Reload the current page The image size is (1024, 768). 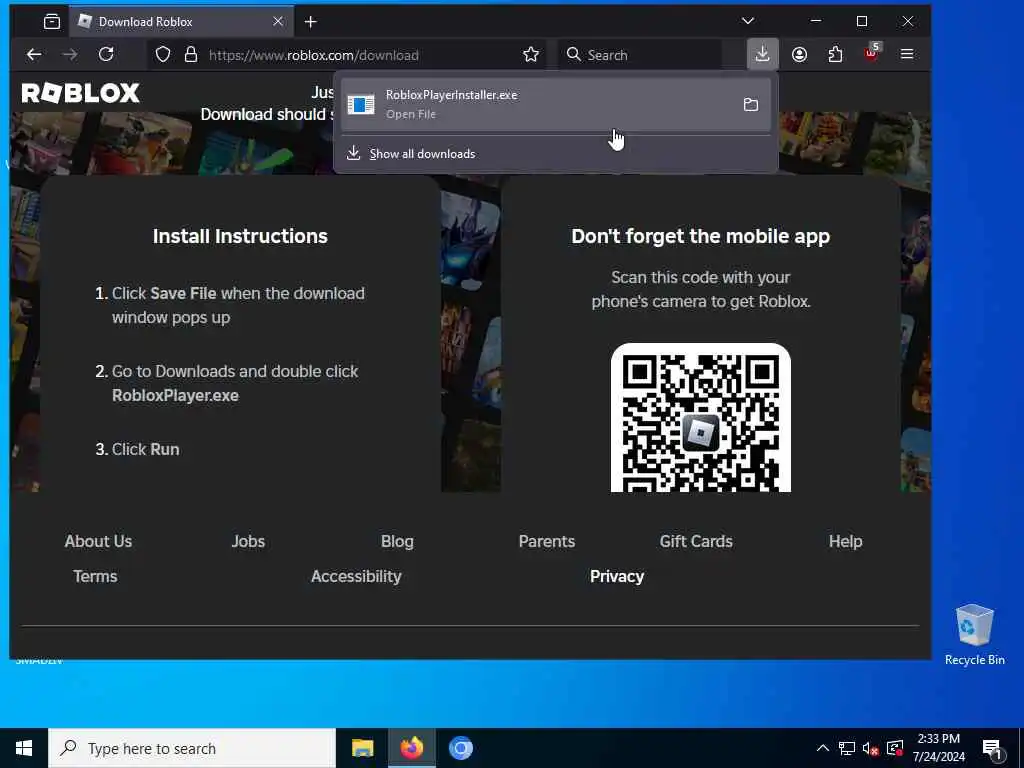pos(106,54)
